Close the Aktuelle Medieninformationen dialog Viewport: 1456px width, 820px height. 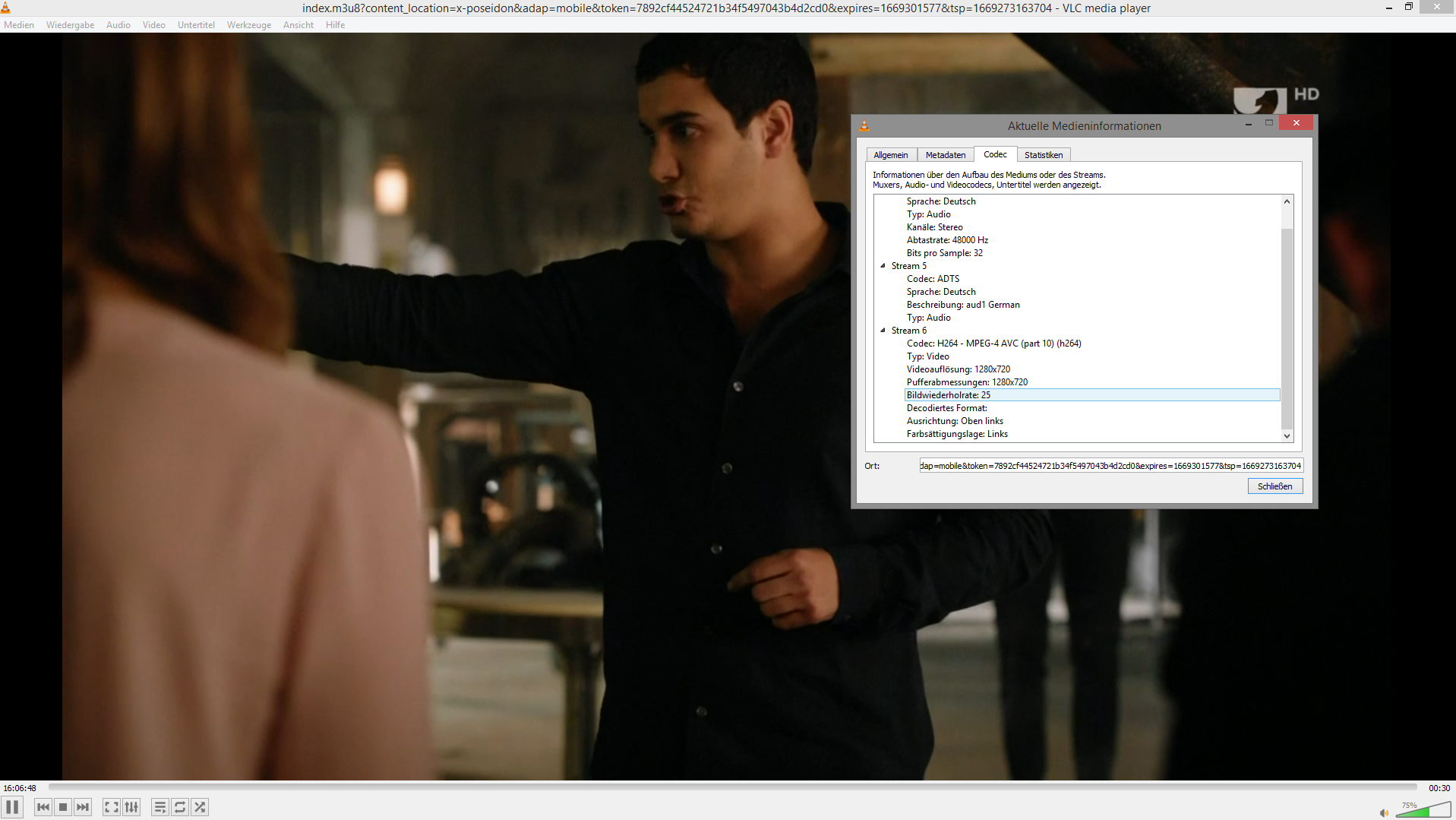[1296, 123]
